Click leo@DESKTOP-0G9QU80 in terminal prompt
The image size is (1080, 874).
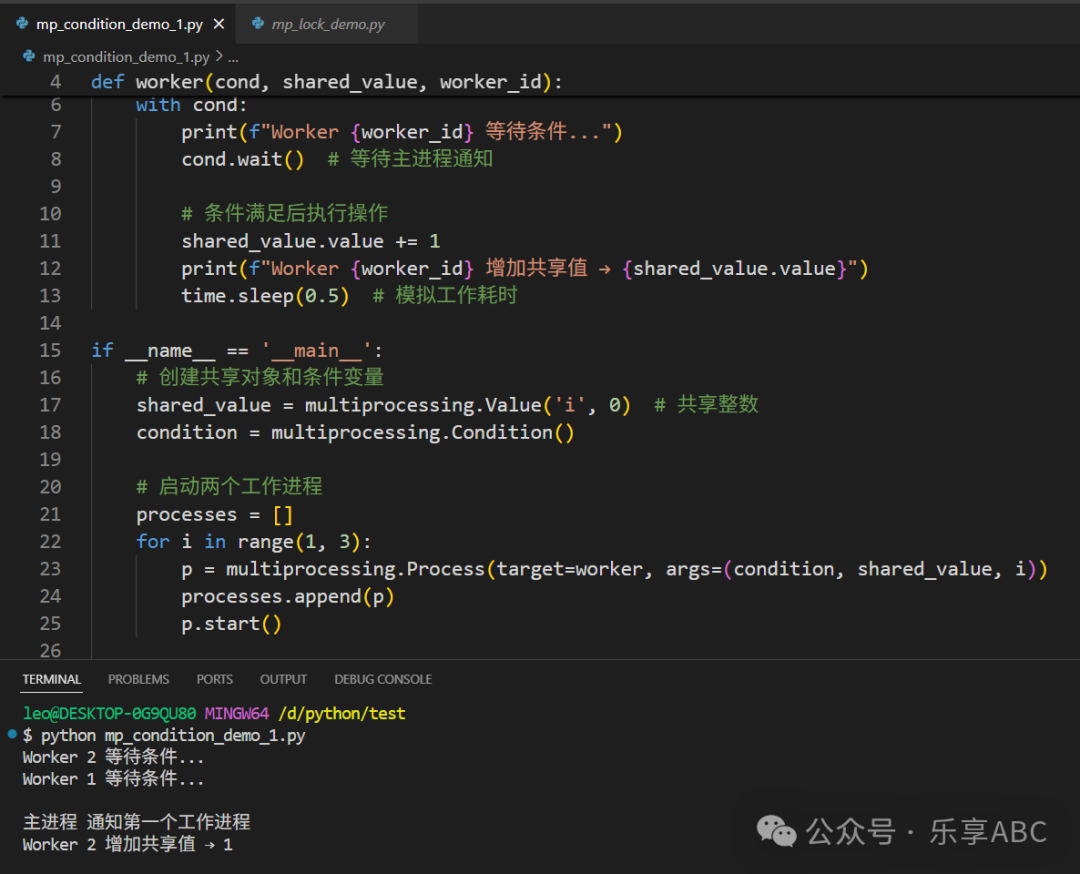[x=110, y=714]
